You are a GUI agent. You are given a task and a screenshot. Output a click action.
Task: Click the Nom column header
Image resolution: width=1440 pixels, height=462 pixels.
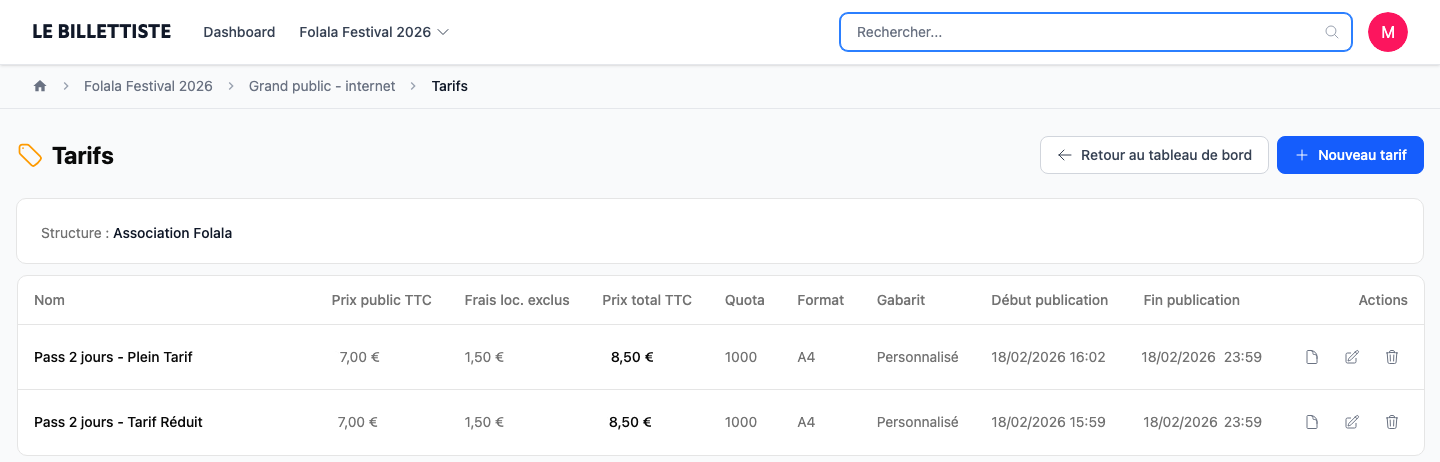tap(49, 300)
